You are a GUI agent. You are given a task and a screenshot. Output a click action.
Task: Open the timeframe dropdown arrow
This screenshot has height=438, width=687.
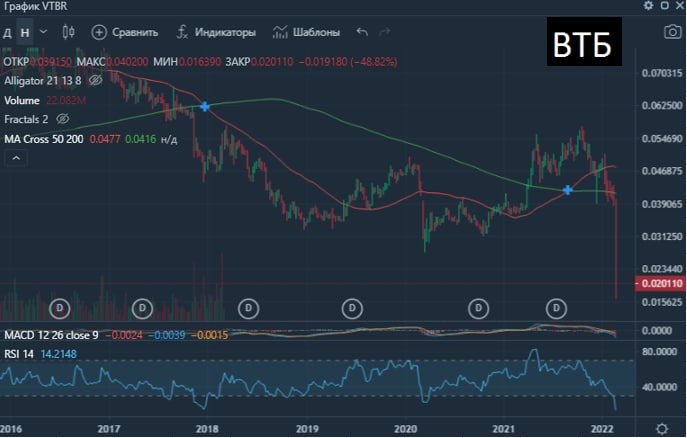43,32
